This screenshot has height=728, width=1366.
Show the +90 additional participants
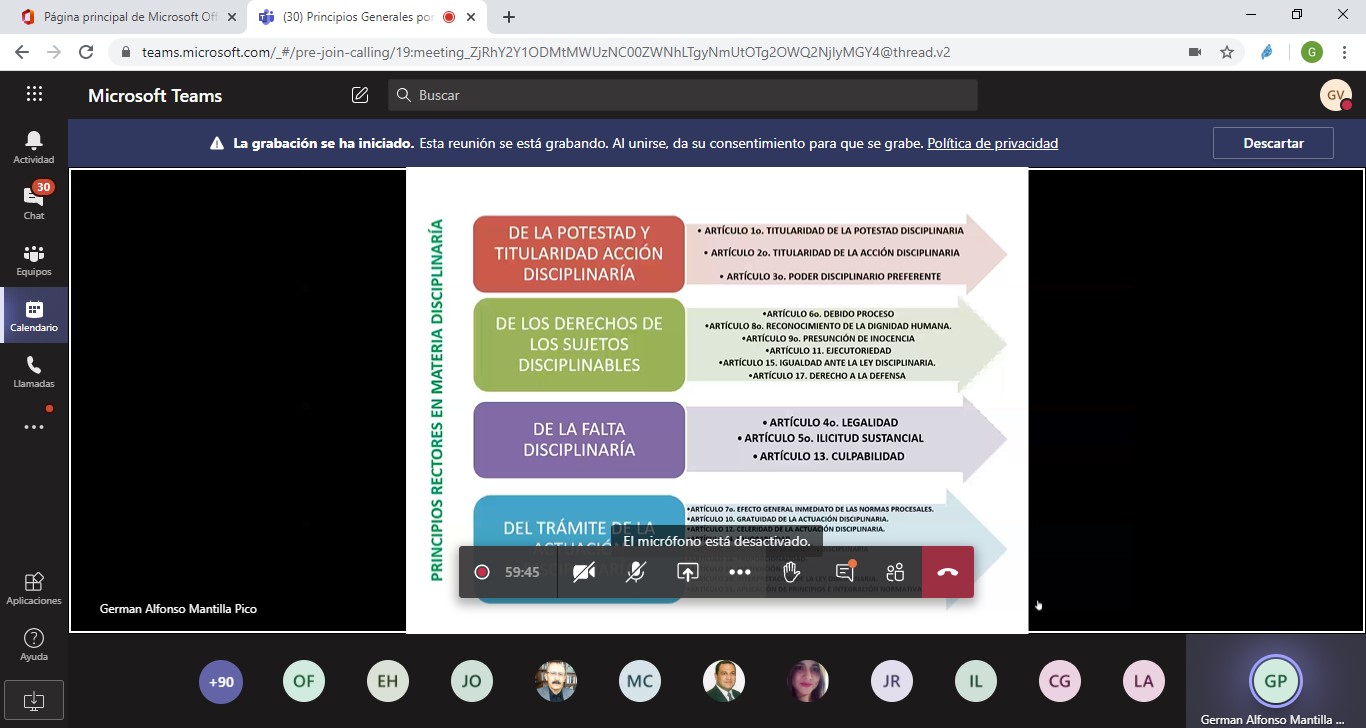[x=220, y=682]
